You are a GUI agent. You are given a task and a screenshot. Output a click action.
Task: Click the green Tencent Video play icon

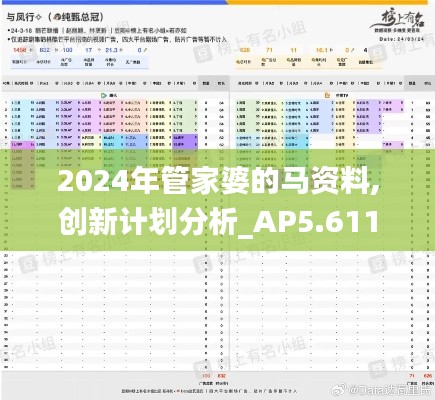coord(104,95)
